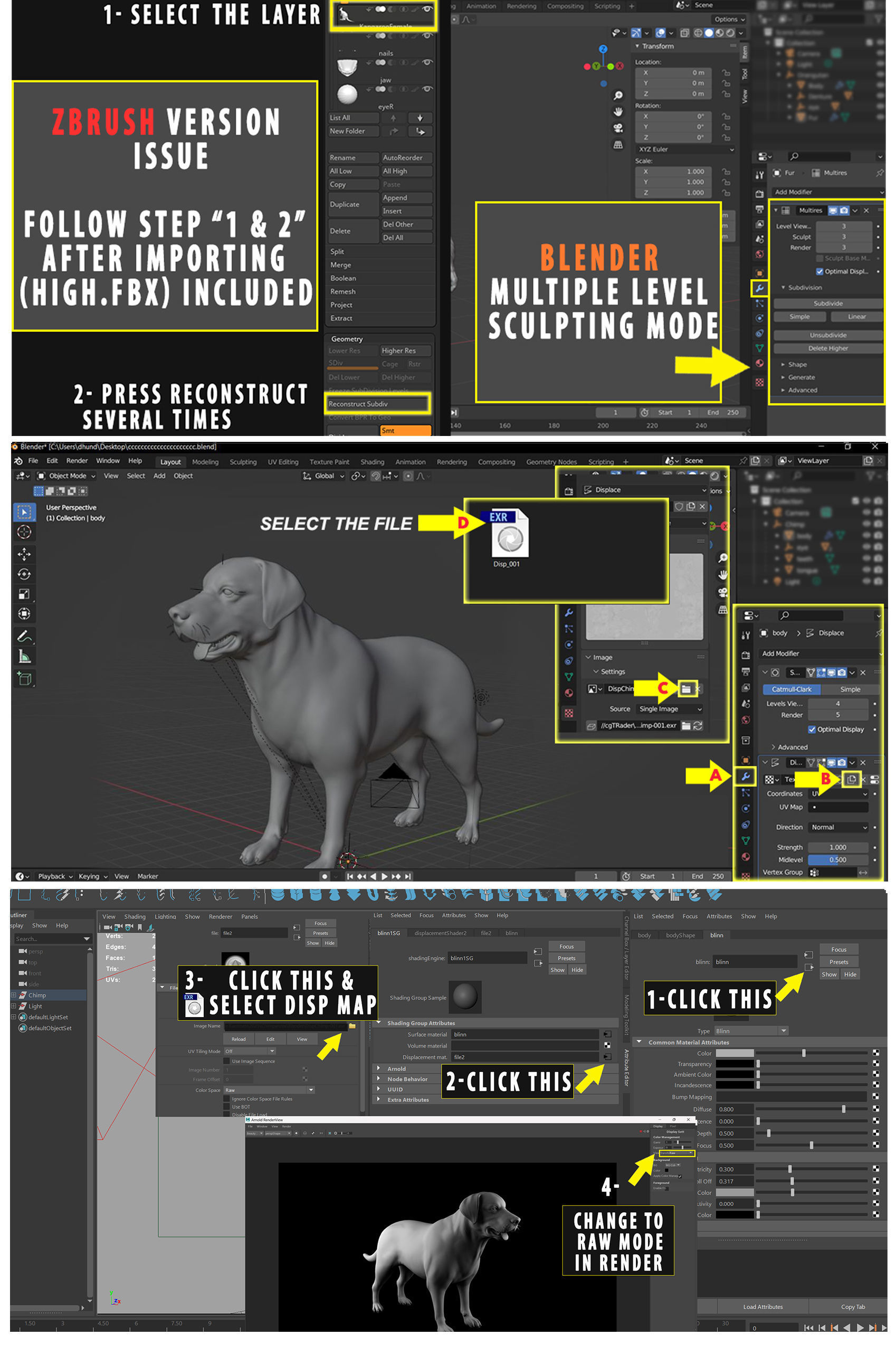
Task: Select the Measure ruler tool
Action: pyautogui.click(x=24, y=656)
